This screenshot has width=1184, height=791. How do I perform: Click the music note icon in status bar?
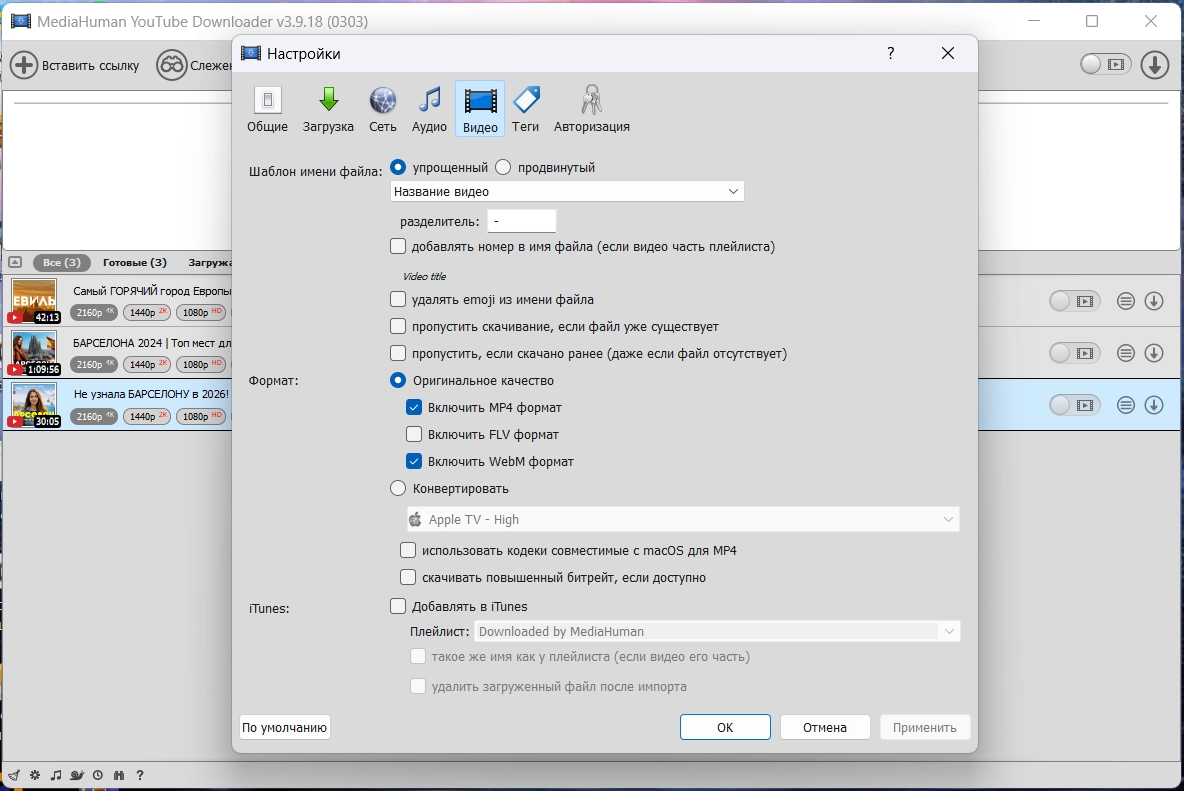coord(56,775)
